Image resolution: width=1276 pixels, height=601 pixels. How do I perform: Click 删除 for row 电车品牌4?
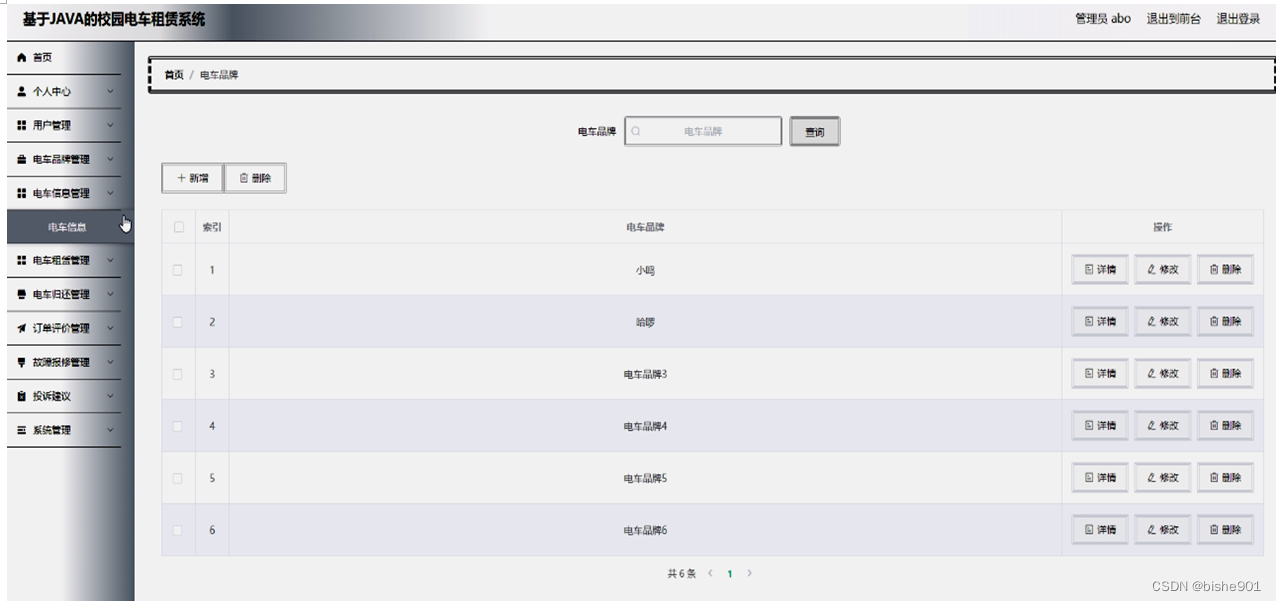(1225, 425)
